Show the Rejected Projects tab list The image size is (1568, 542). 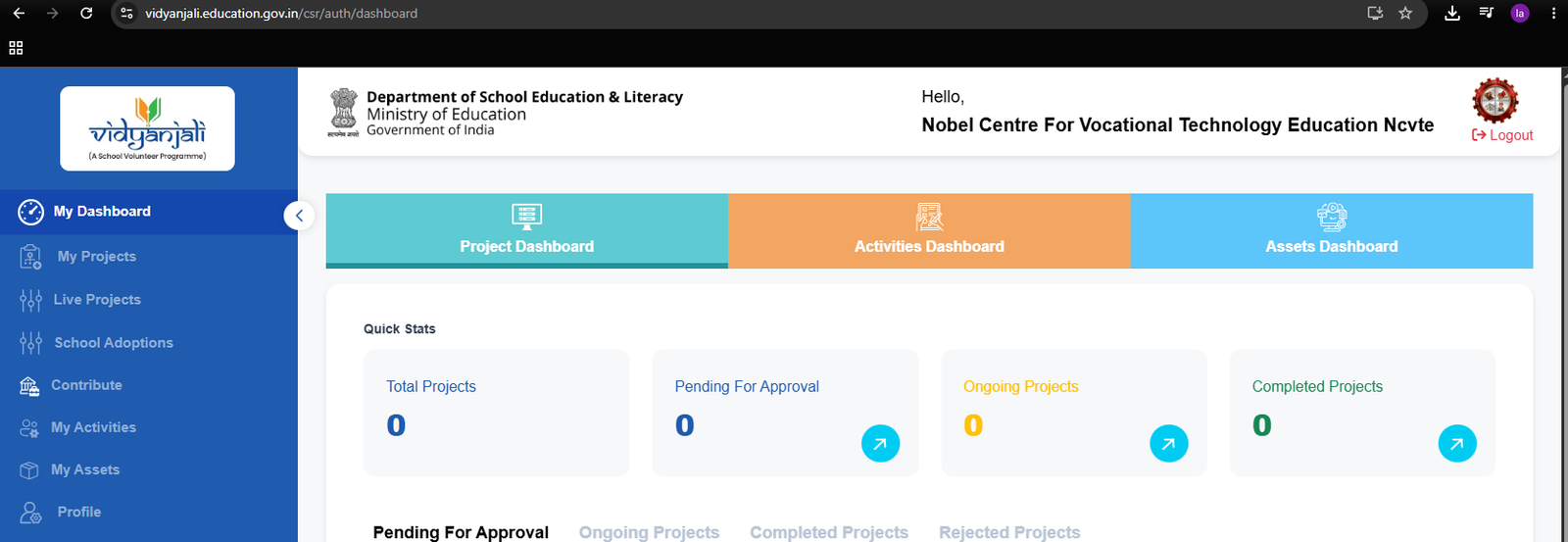tap(1009, 532)
